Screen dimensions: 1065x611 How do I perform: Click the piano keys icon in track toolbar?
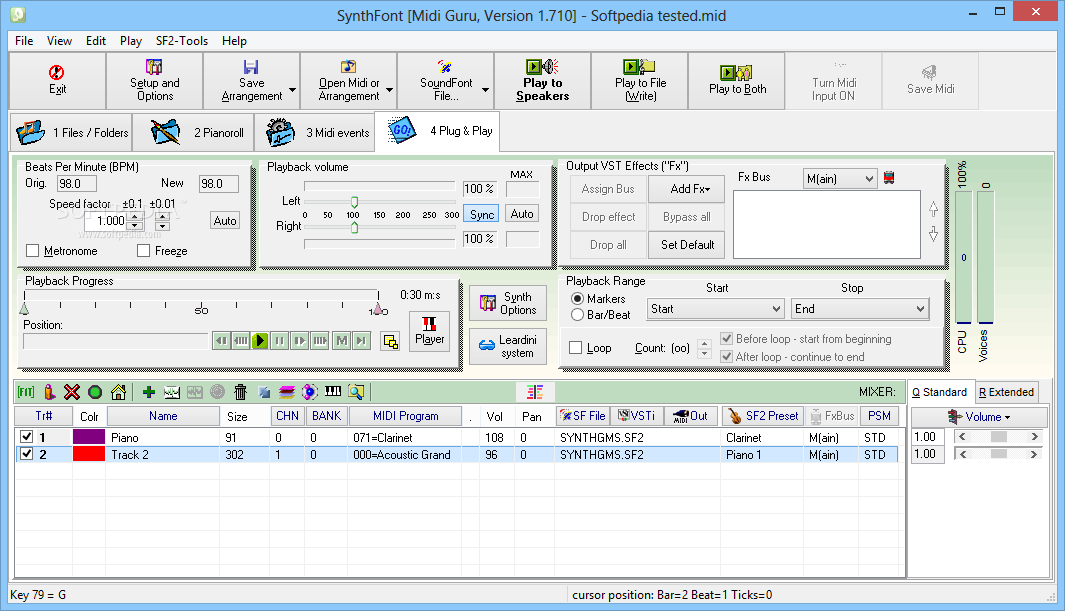click(x=333, y=392)
